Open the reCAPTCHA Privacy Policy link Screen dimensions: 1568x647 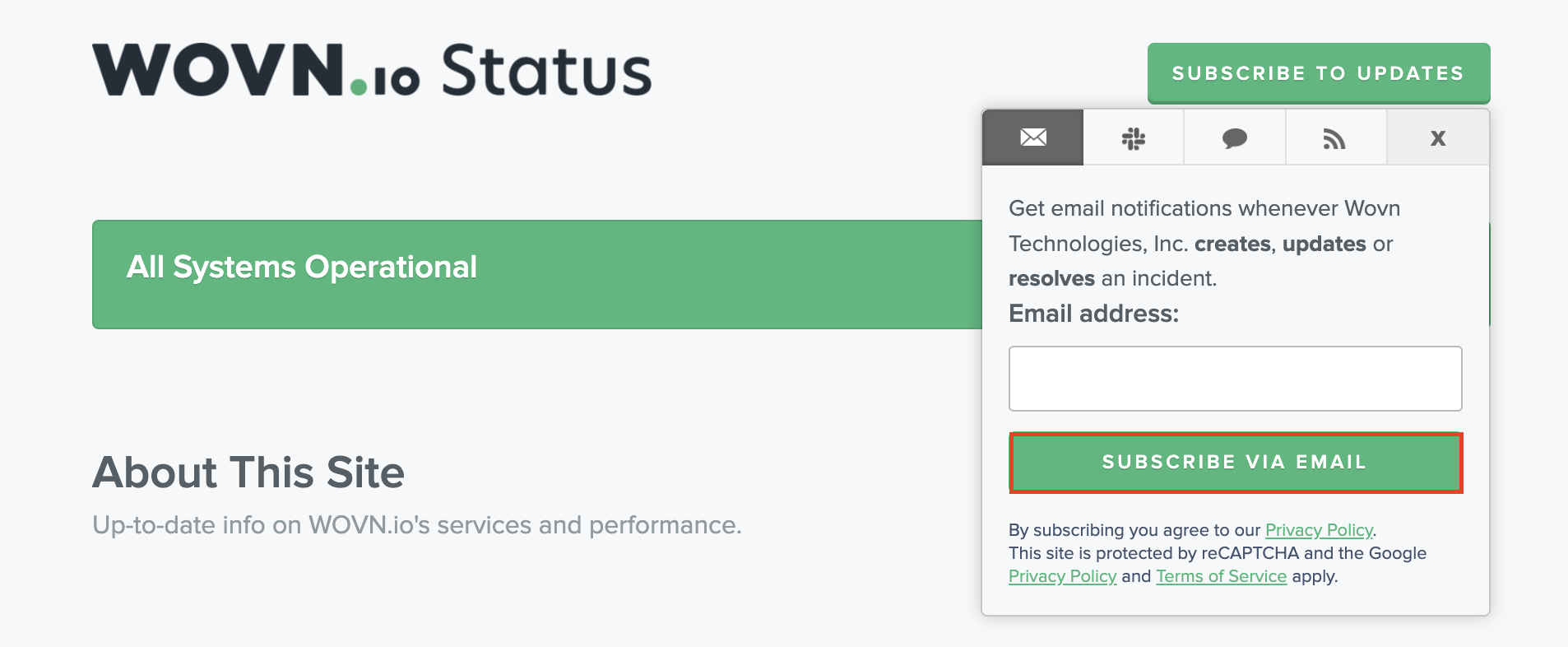[x=1064, y=576]
